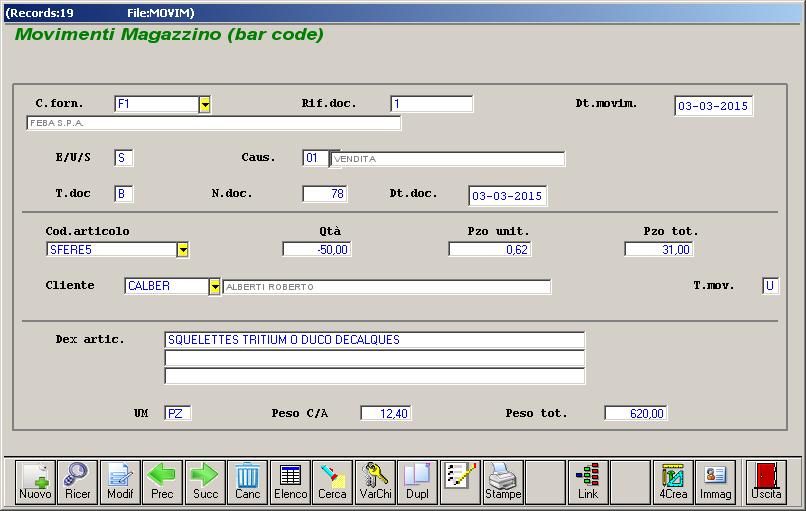This screenshot has height=511, width=806.
Task: Go to previous record with Prec
Action: 162,481
